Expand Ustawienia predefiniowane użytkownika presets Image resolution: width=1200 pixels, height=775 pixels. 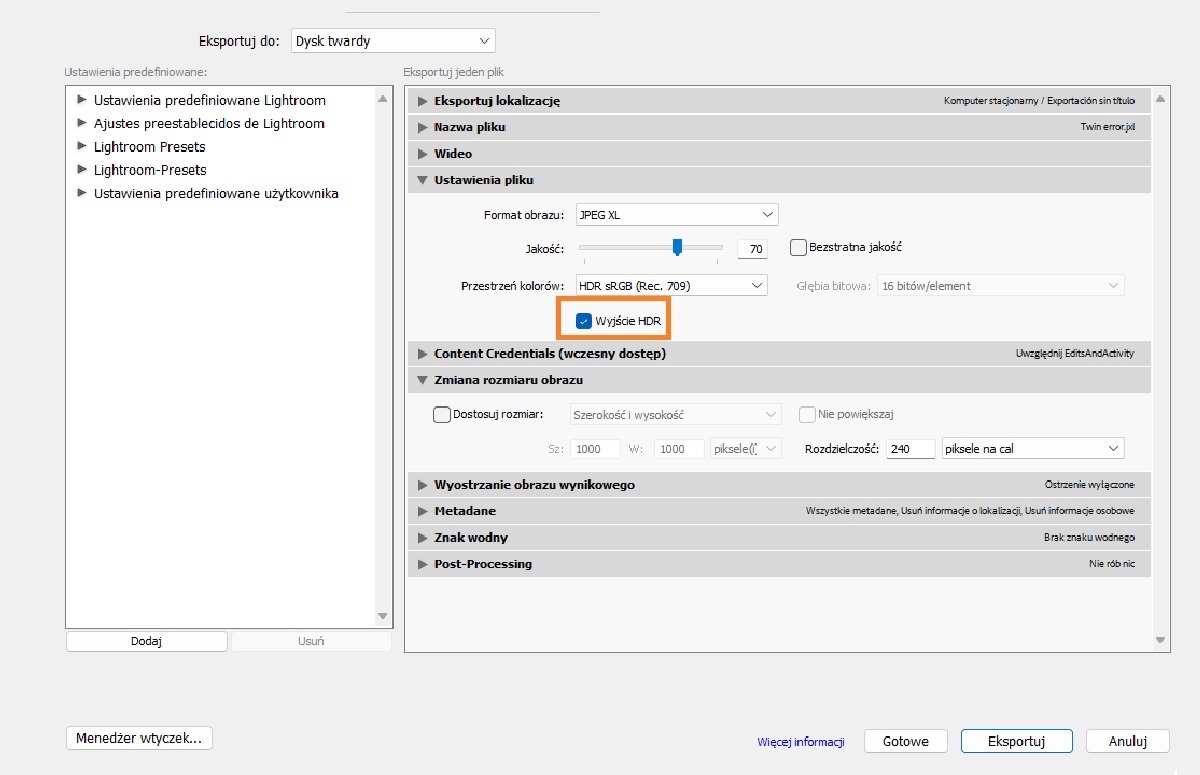pos(82,193)
